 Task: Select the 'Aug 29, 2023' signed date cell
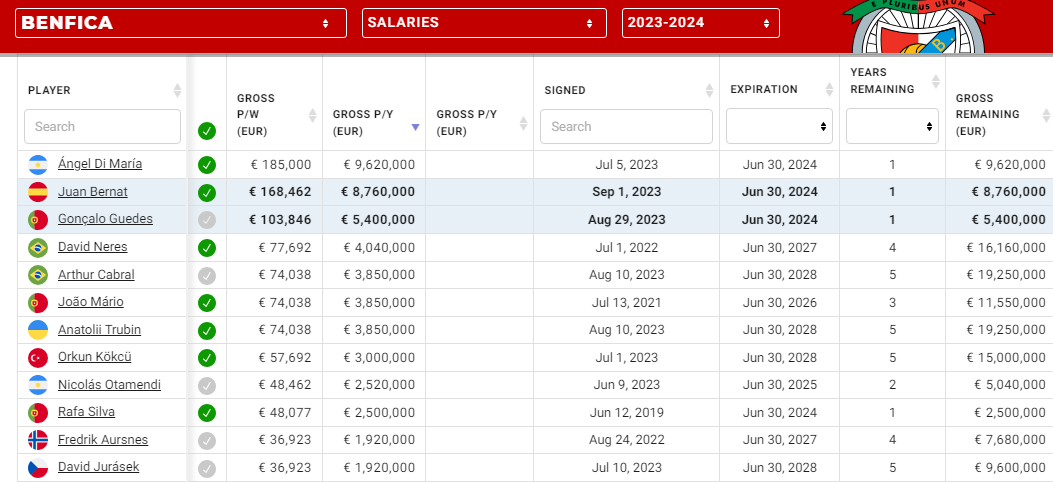pyautogui.click(x=627, y=220)
